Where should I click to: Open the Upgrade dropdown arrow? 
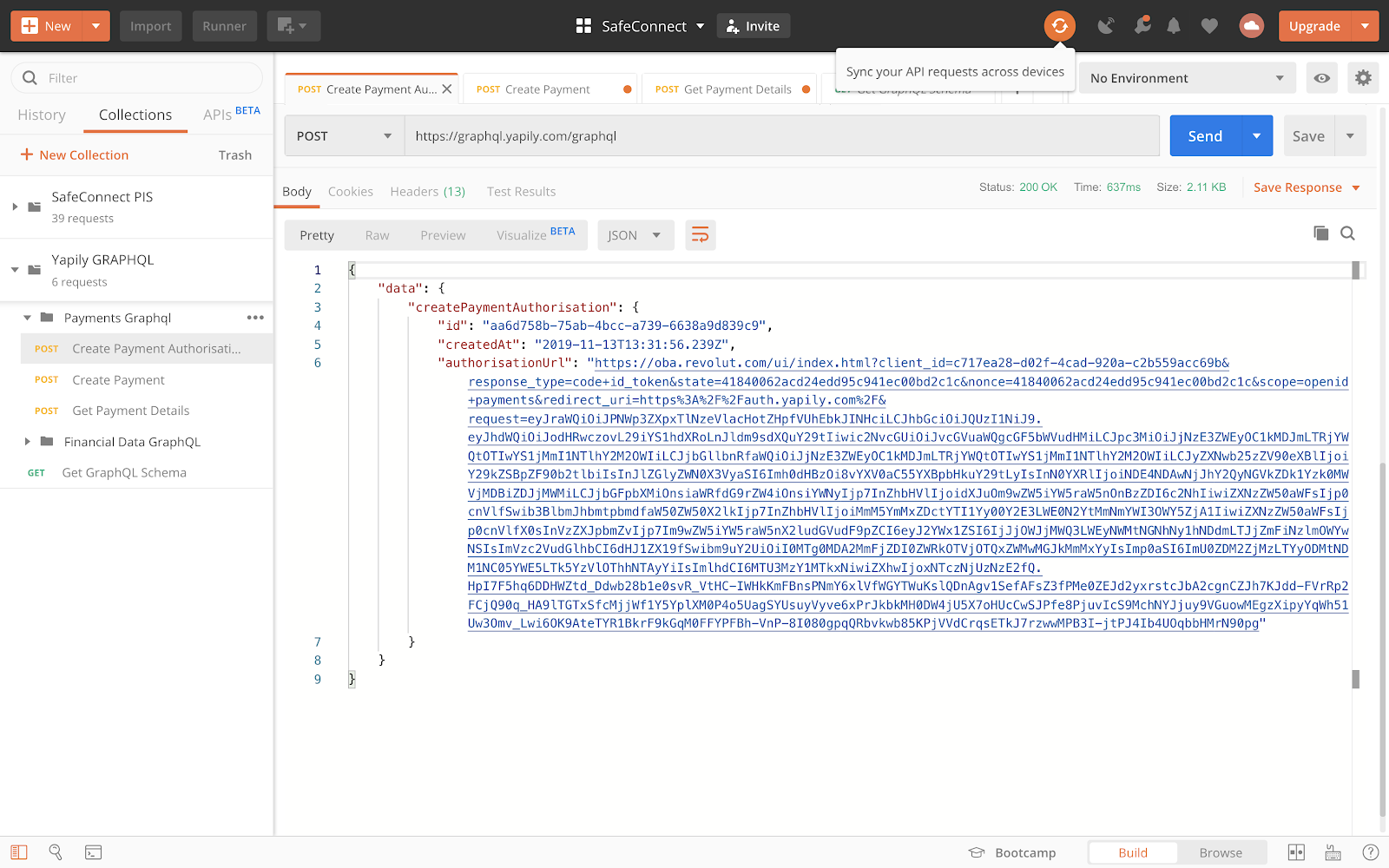[1366, 26]
